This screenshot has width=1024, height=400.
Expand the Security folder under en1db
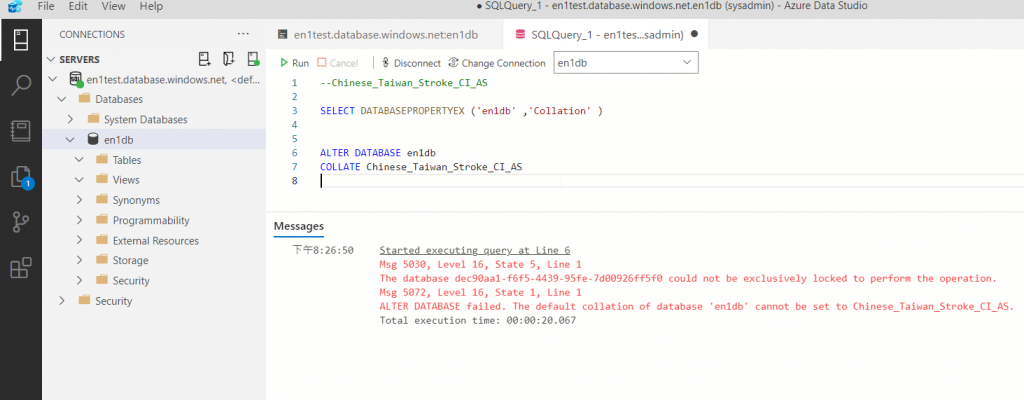(79, 280)
